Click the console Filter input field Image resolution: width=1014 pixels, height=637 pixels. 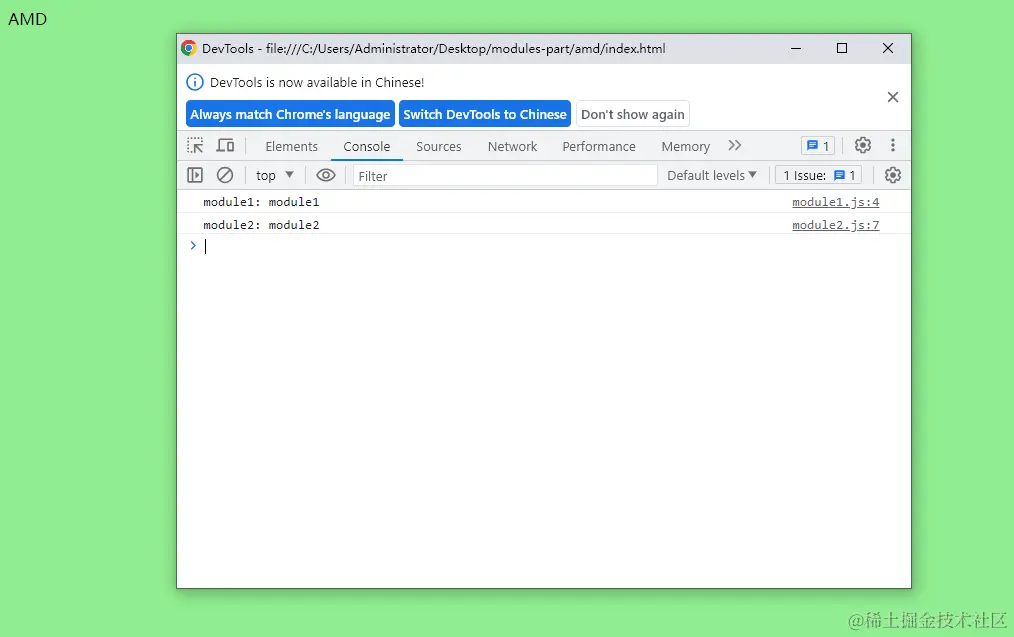pyautogui.click(x=505, y=175)
